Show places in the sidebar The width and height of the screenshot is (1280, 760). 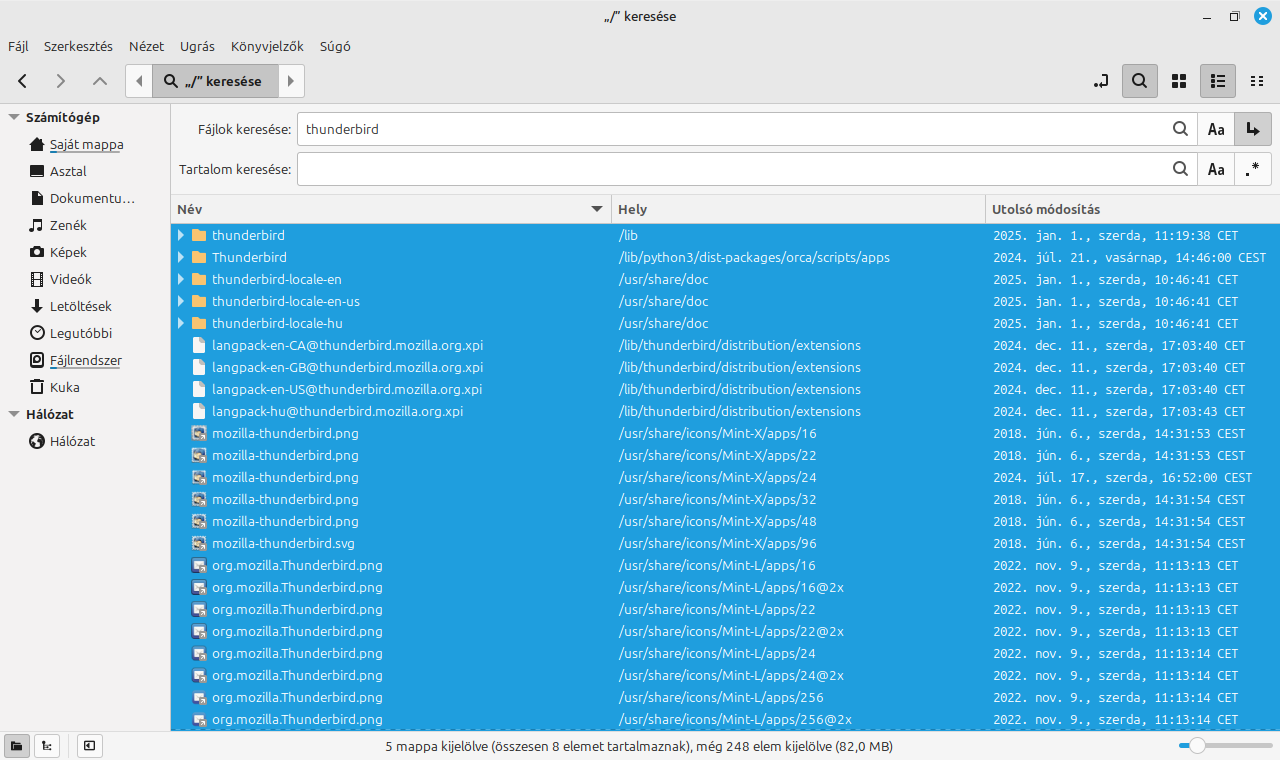coord(17,745)
